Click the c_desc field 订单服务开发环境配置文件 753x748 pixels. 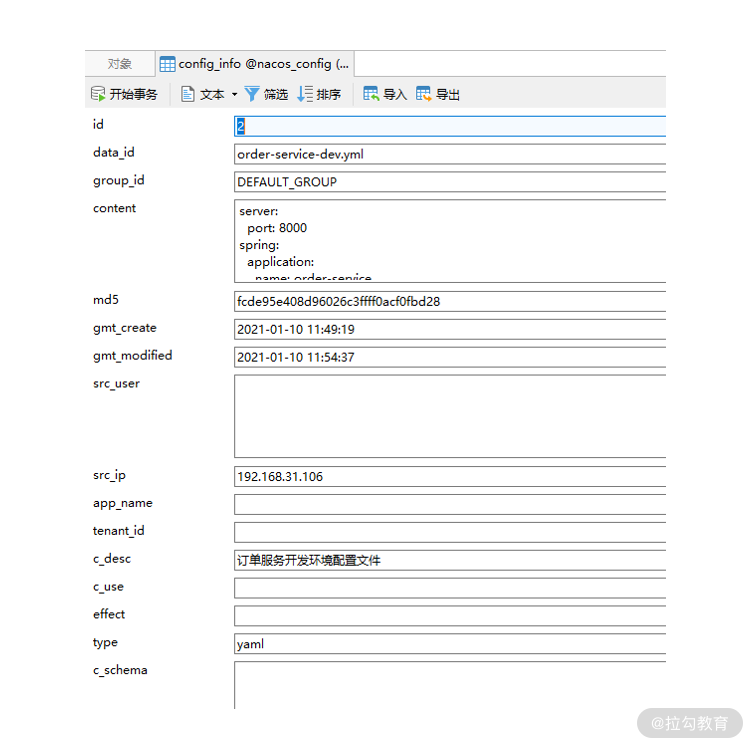pos(450,560)
